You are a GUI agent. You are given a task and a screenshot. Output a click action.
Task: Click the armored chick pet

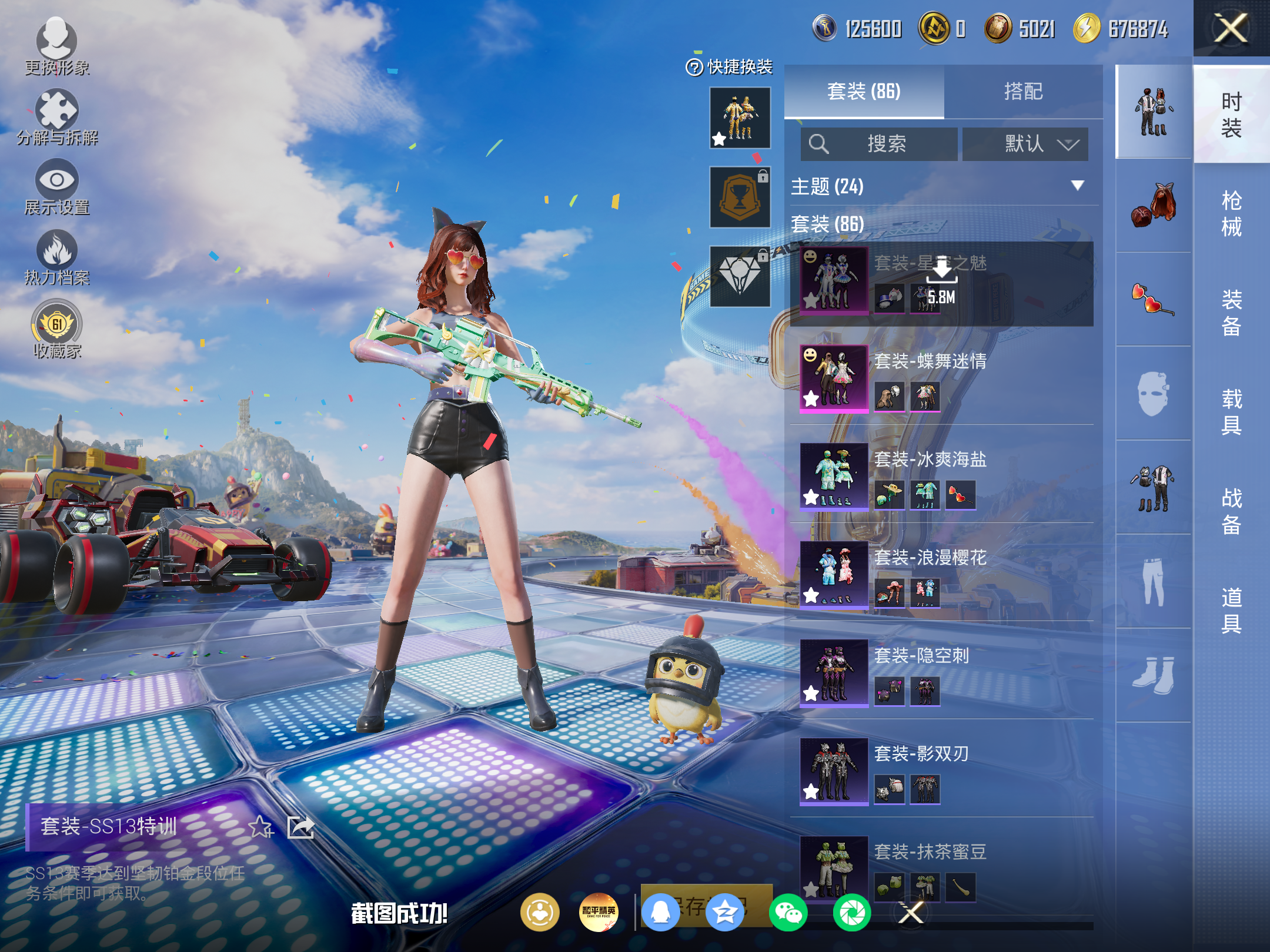(686, 681)
